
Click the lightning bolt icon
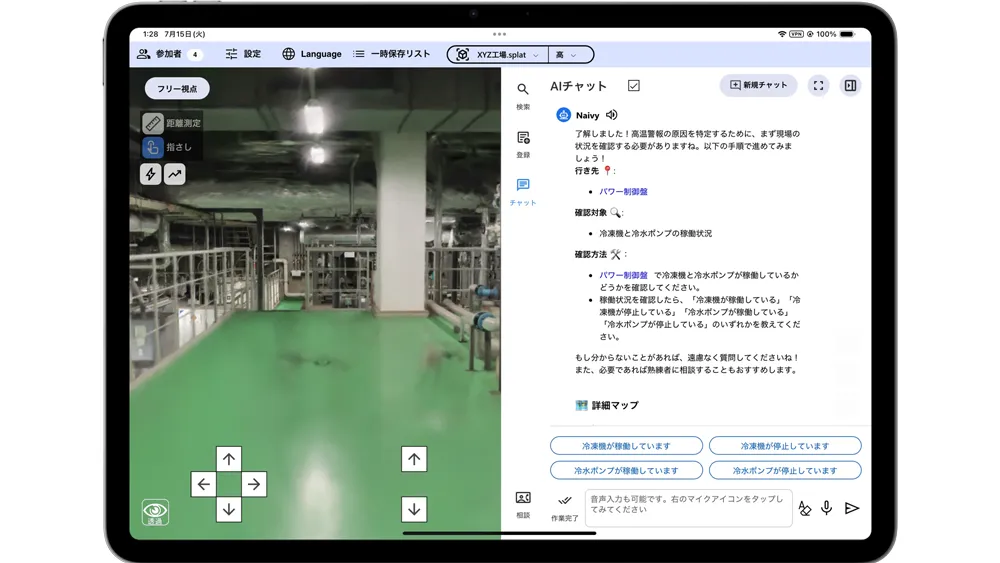[x=151, y=174]
